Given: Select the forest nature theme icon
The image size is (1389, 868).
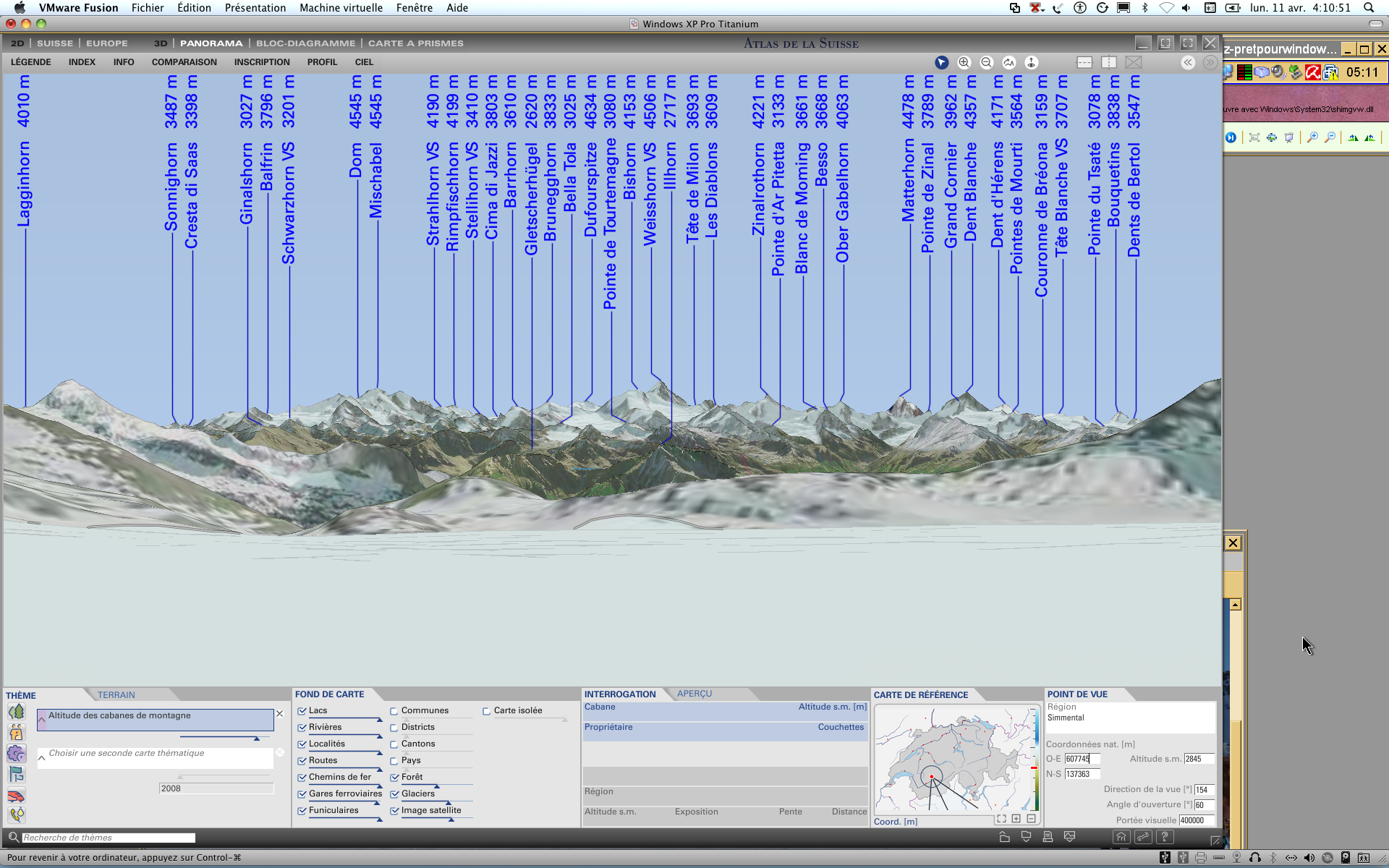Looking at the screenshot, I should pos(16,712).
